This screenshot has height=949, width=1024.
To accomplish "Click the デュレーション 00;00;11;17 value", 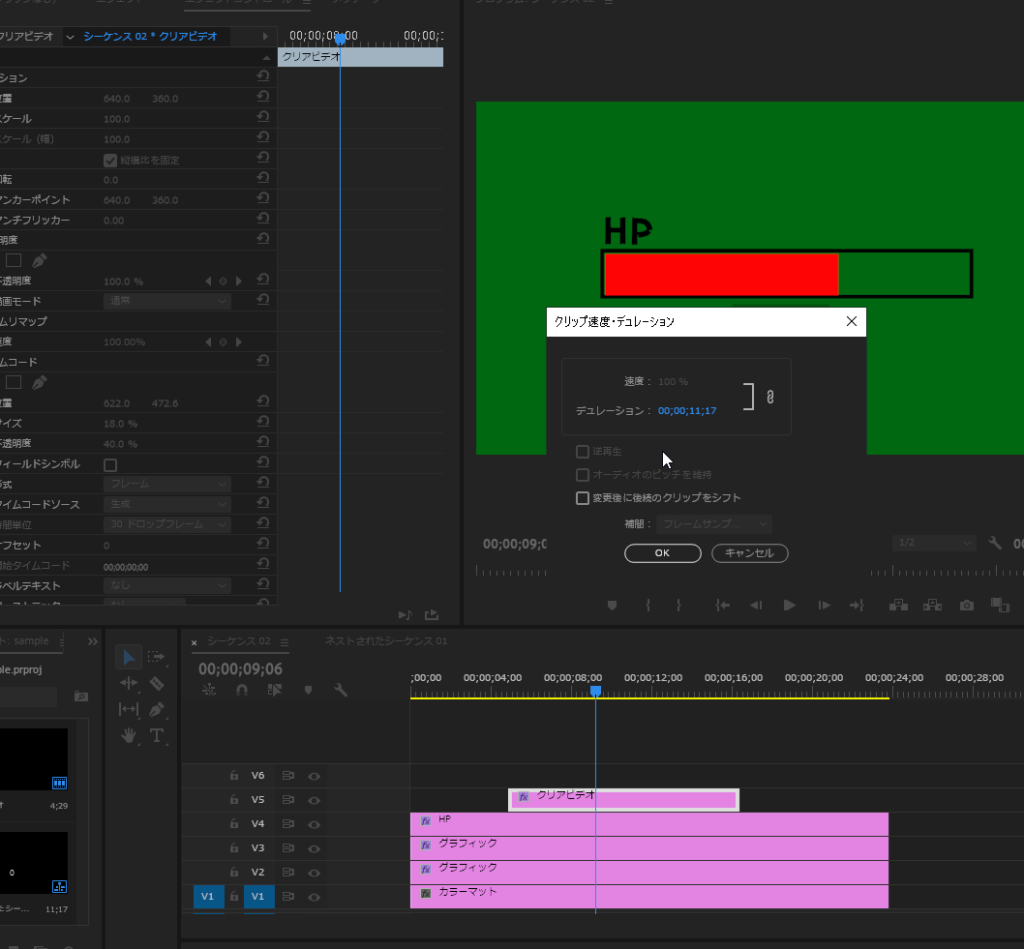I will tap(687, 411).
